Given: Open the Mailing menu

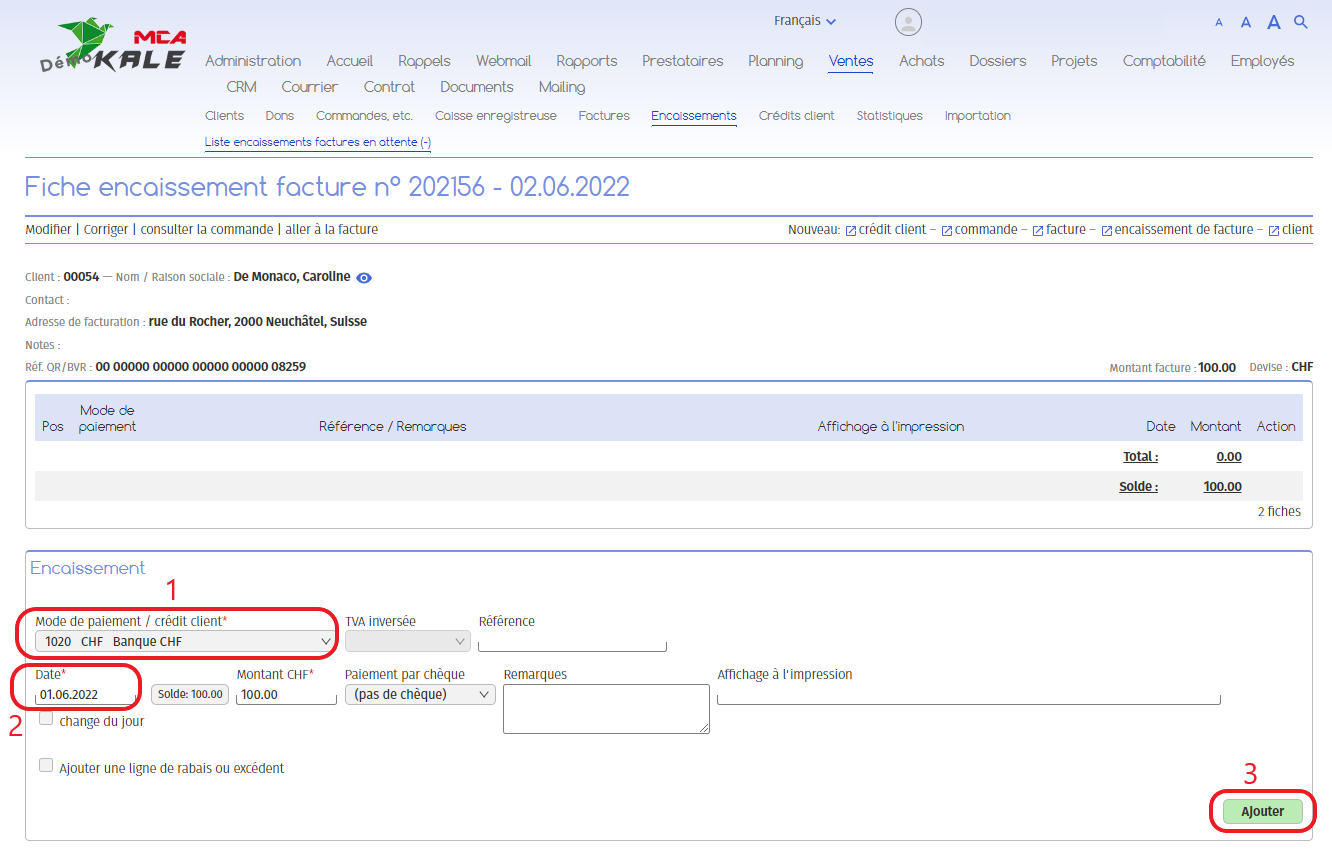Looking at the screenshot, I should 562,87.
